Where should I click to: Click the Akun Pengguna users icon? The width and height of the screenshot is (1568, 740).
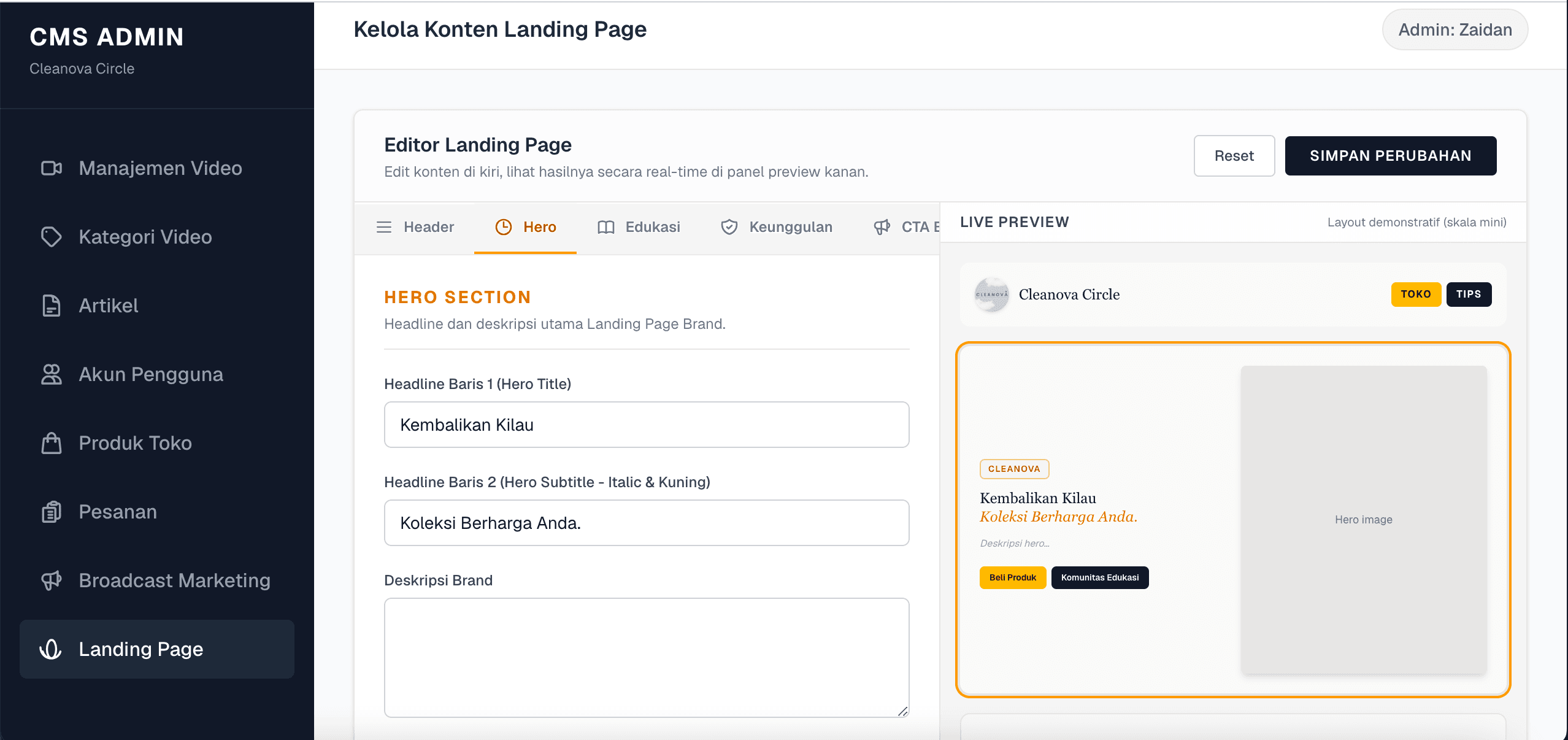[x=52, y=374]
